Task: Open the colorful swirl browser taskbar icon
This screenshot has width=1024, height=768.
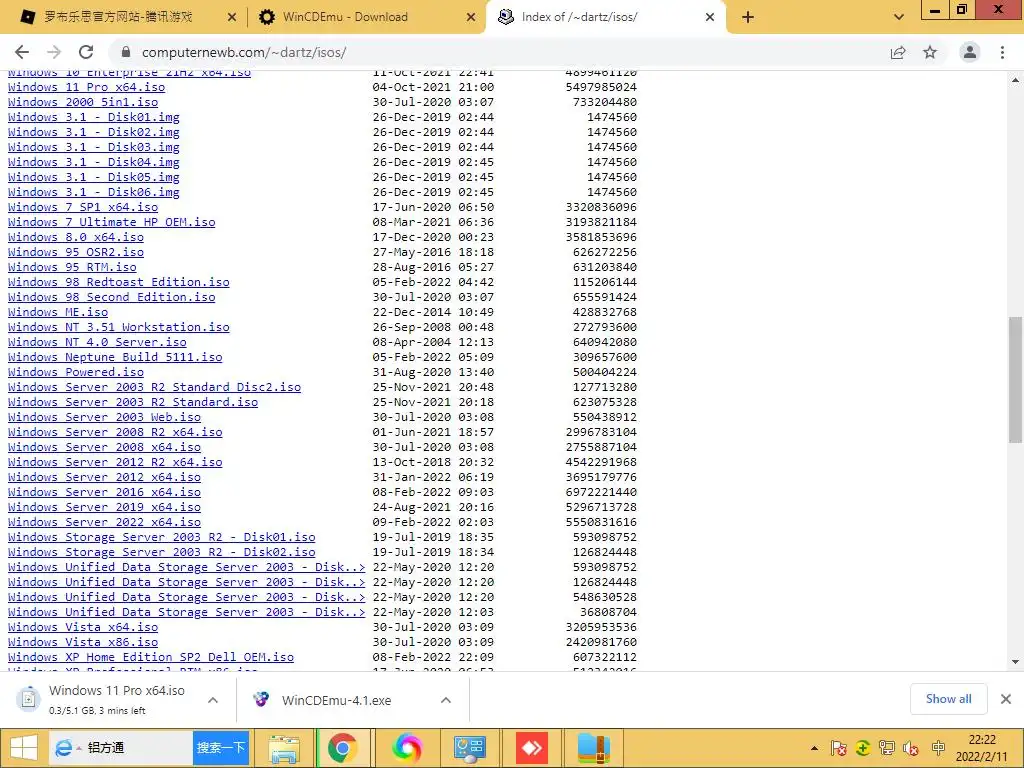Action: (407, 748)
